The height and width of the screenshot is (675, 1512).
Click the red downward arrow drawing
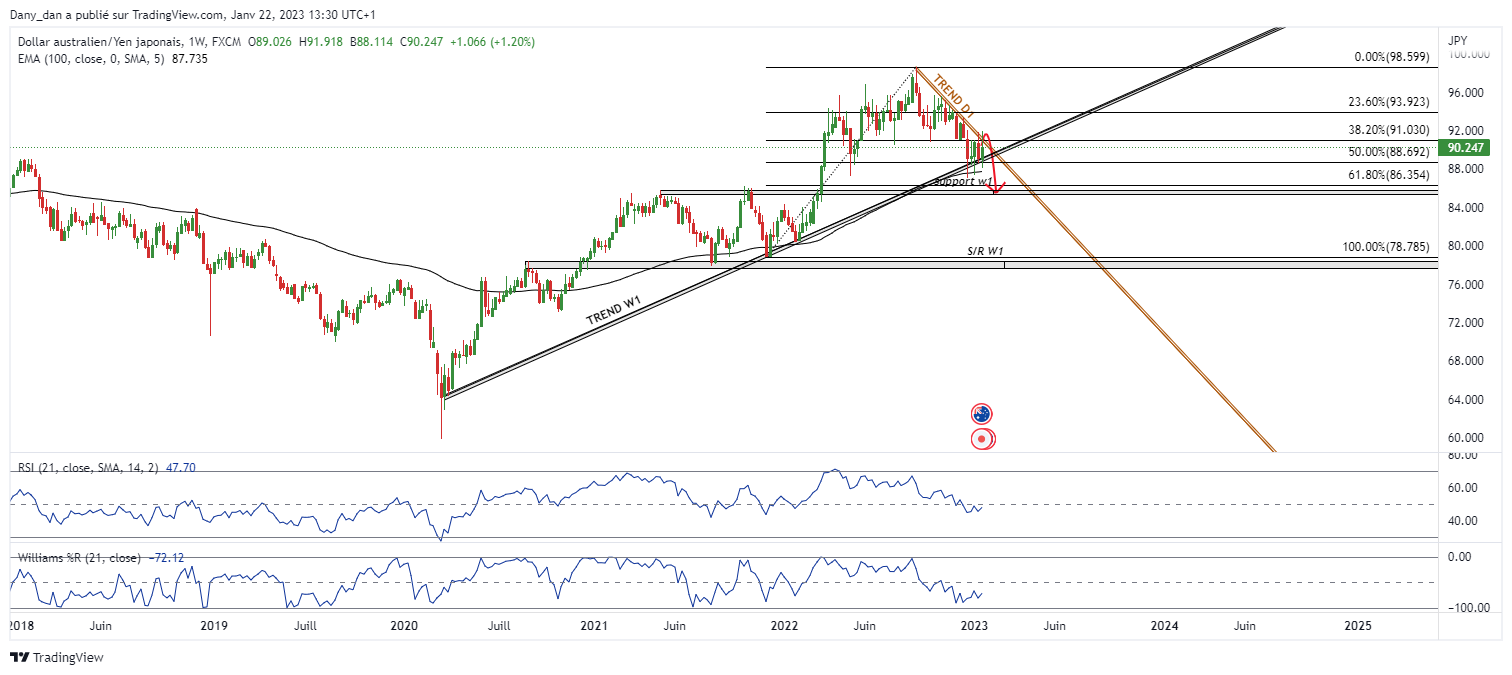point(993,170)
